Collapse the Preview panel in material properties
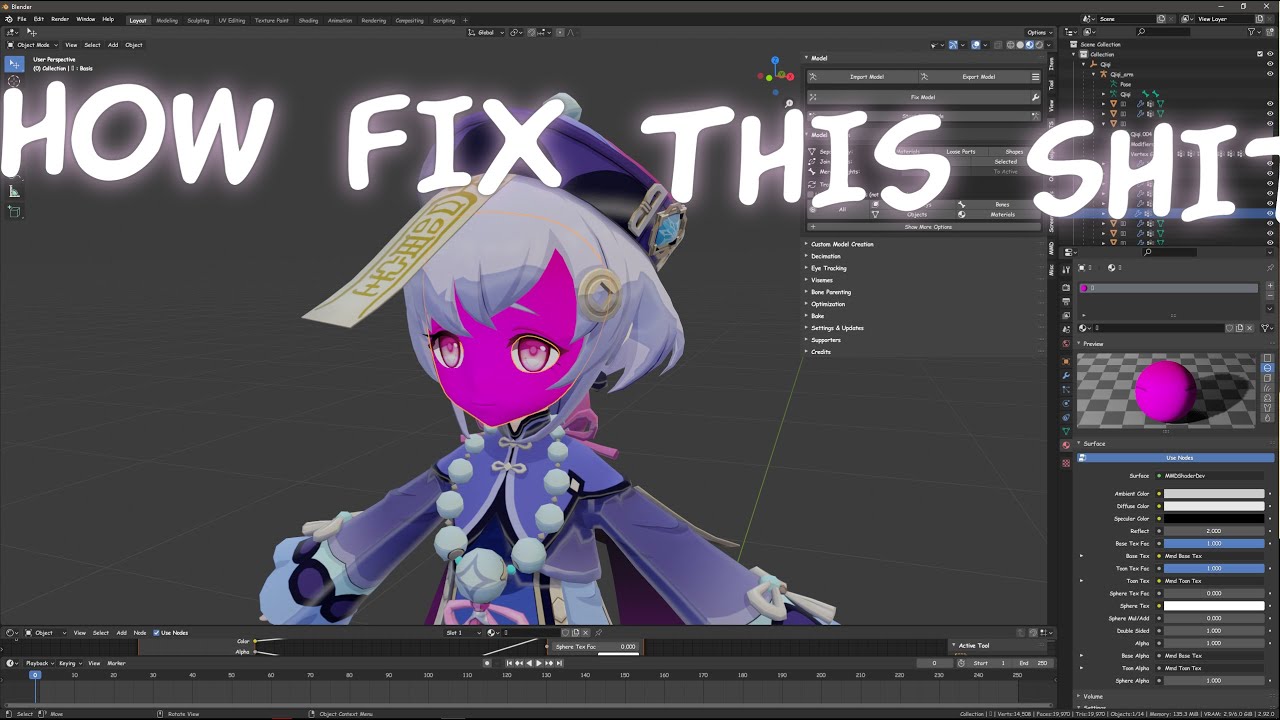 pos(1092,344)
